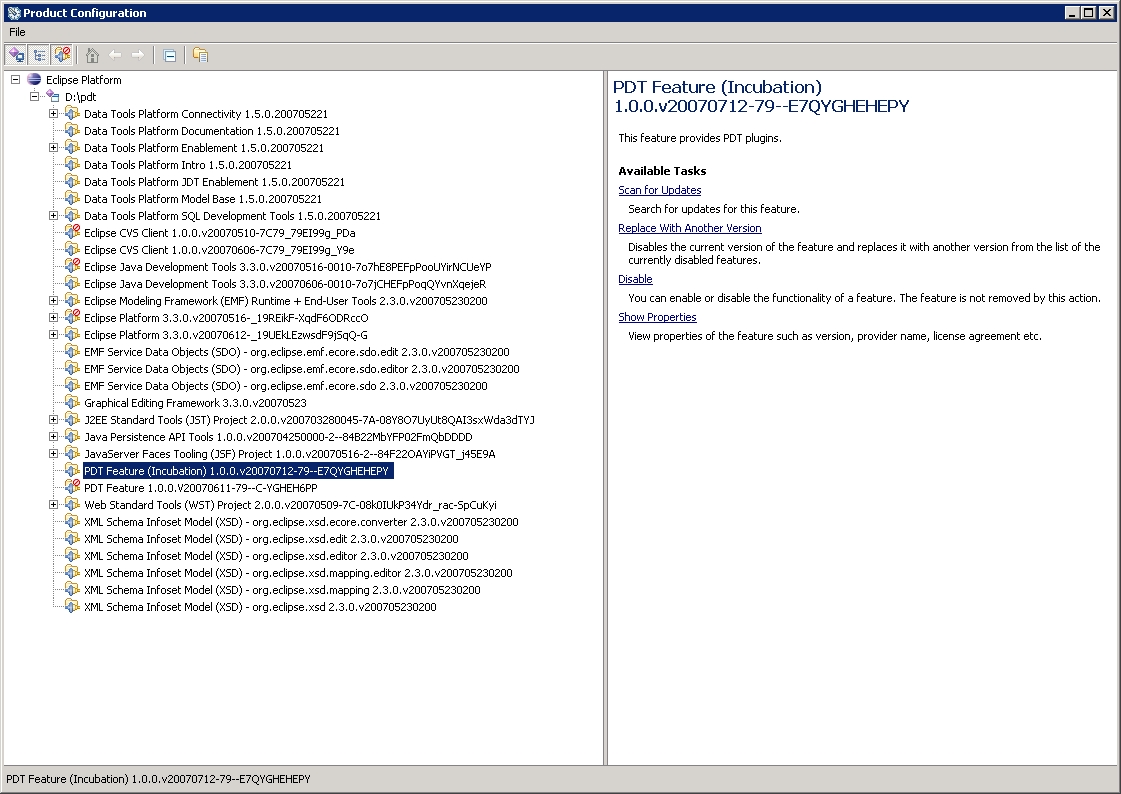Click disabled Java Development Tools v20070516 icon
Image resolution: width=1121 pixels, height=794 pixels.
(x=72, y=267)
